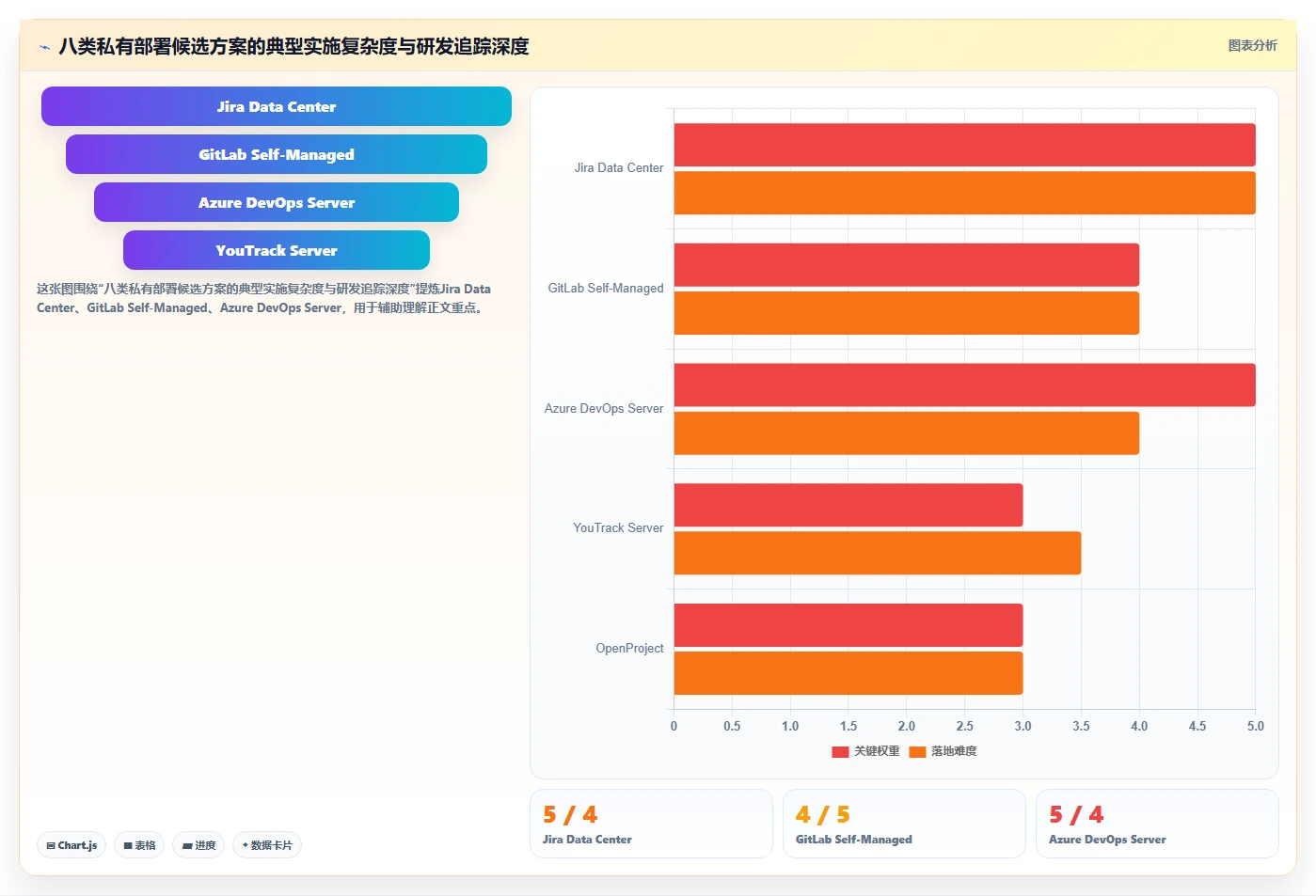Select the YouTrack Server funnel bar
This screenshot has height=896, width=1316.
coord(277,250)
